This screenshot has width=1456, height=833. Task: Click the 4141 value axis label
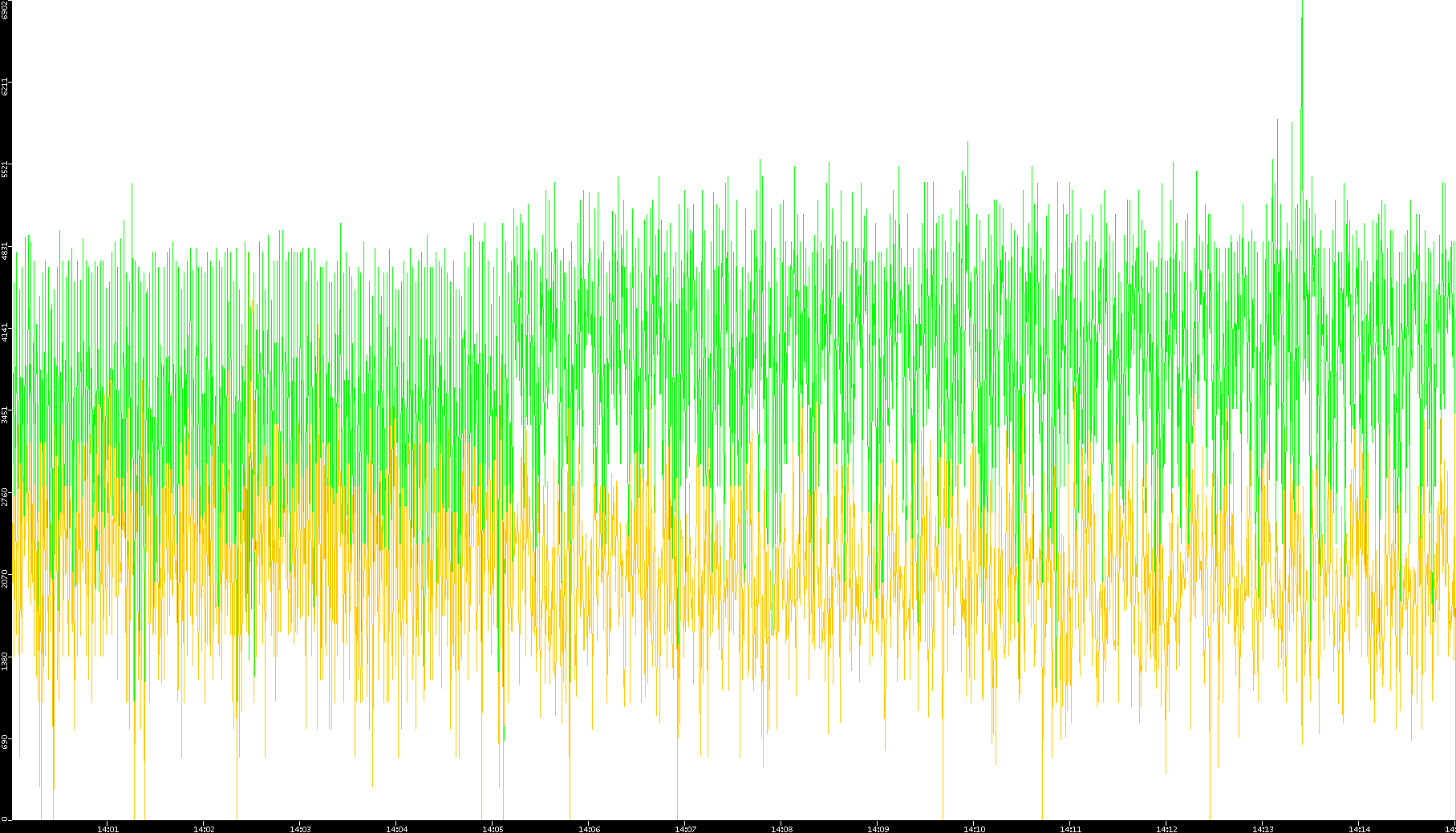[x=5, y=333]
